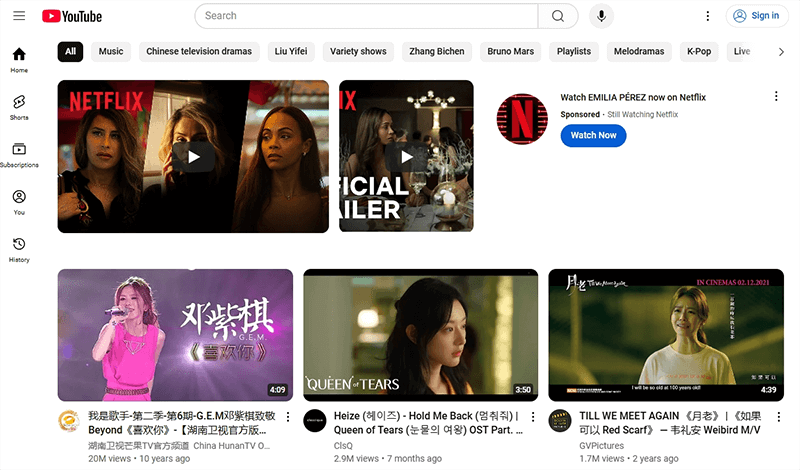Select Chinese television dramas chip
The width and height of the screenshot is (800, 470).
click(199, 52)
